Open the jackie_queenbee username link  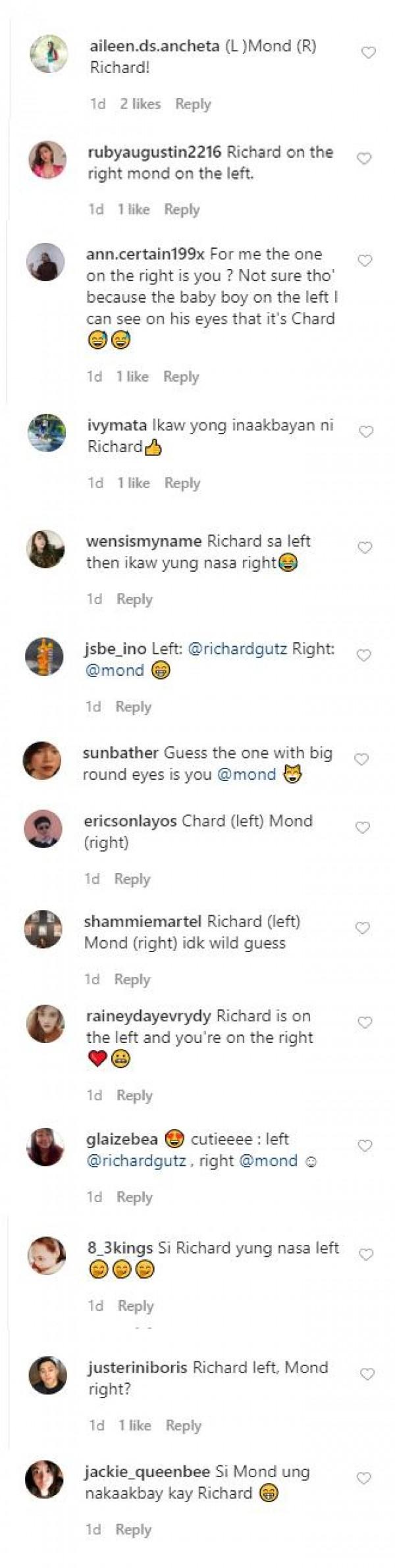tap(147, 1471)
